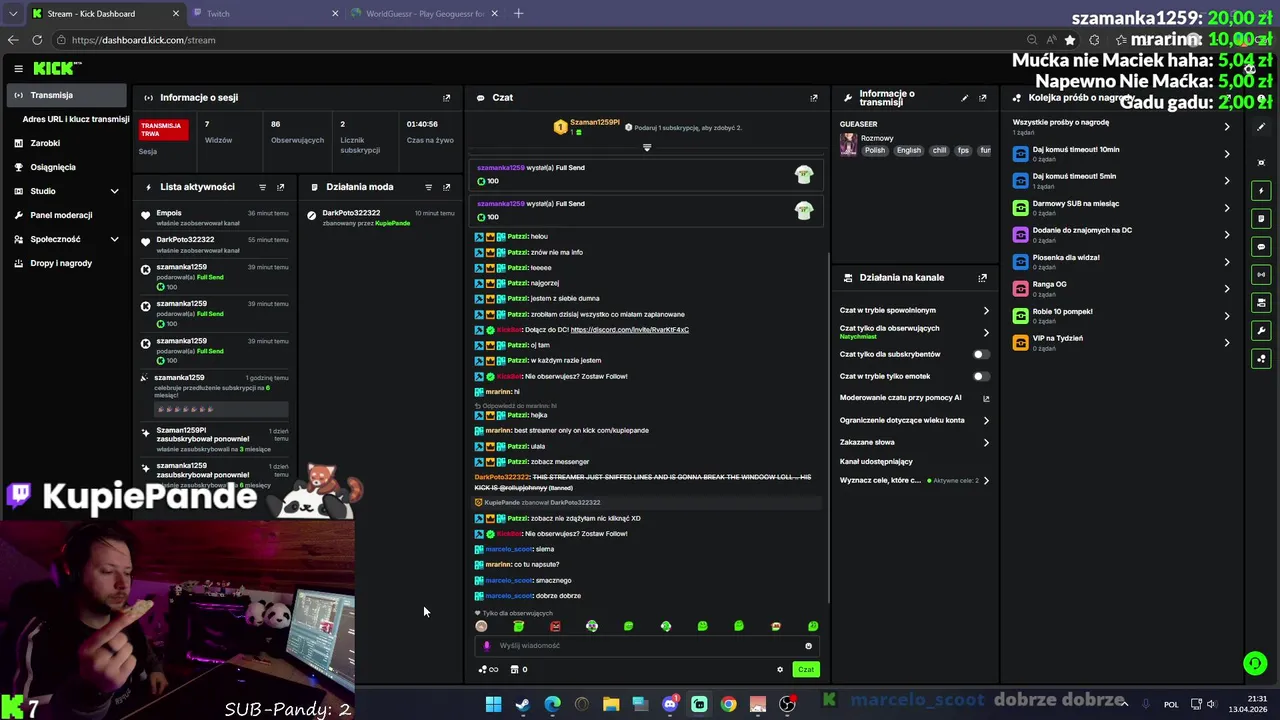1280x720 pixels.
Task: Open VIP na Tydzień reward requests
Action: [x=1121, y=343]
